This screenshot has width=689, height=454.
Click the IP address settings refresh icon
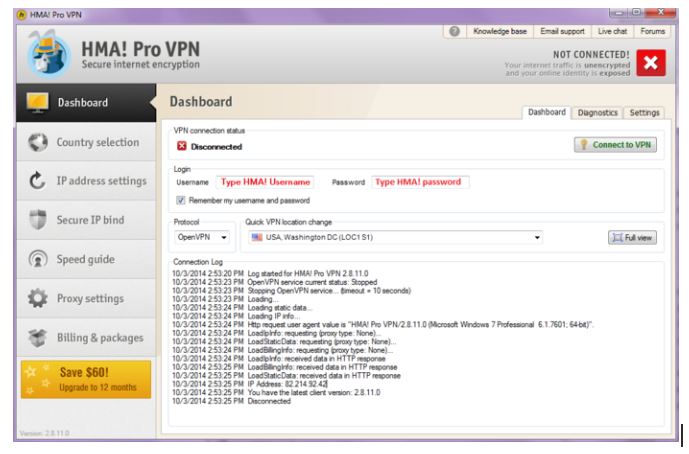[x=37, y=181]
